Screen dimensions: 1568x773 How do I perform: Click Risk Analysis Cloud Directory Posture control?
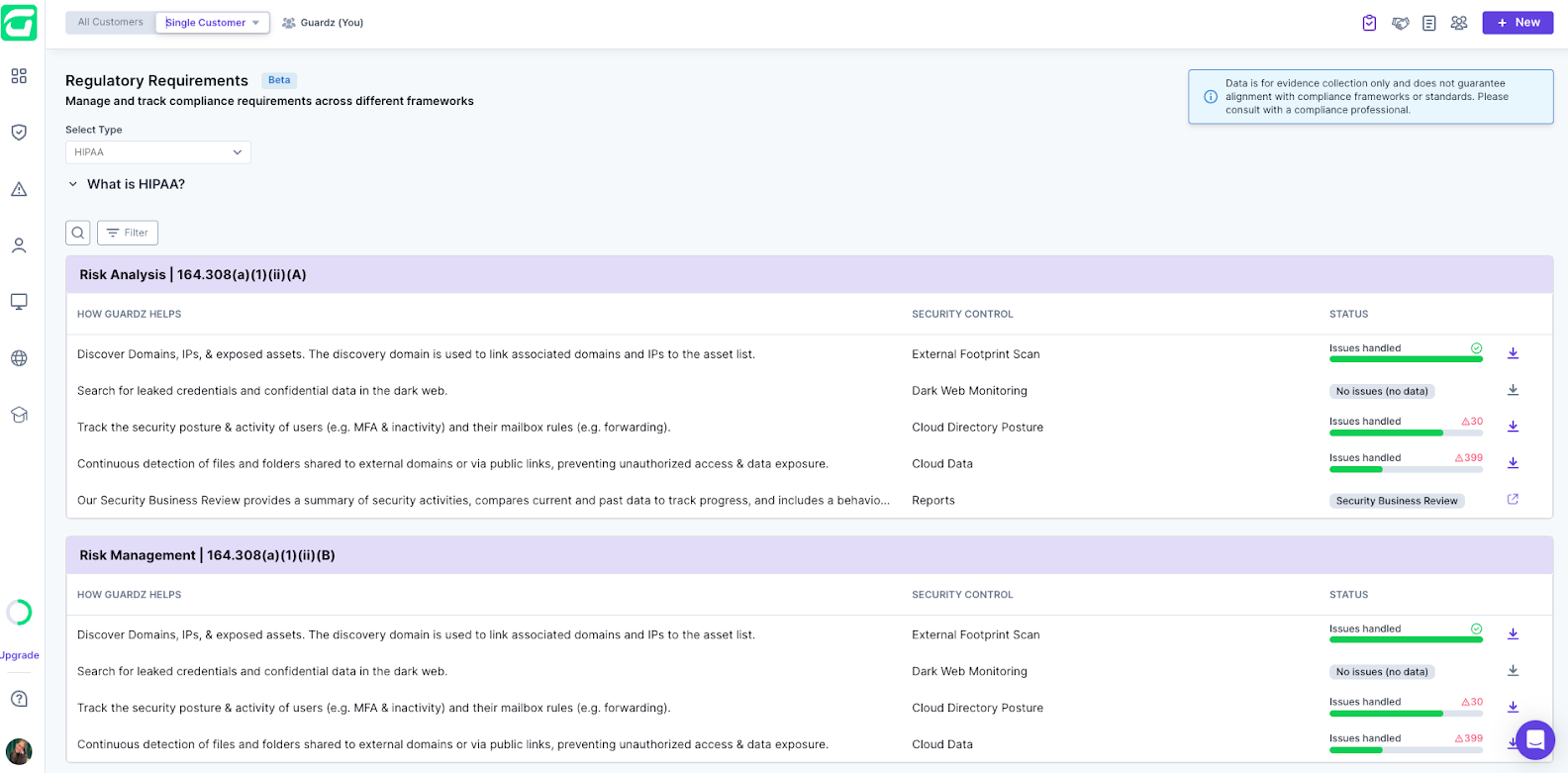click(x=977, y=428)
